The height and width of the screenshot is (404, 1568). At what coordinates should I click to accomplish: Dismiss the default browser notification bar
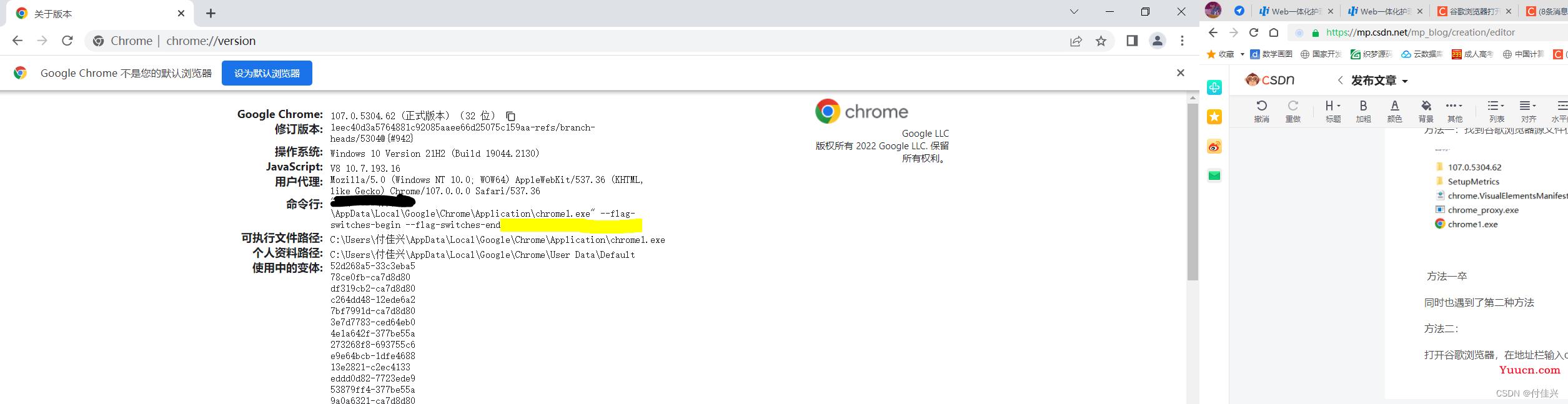coord(1180,73)
